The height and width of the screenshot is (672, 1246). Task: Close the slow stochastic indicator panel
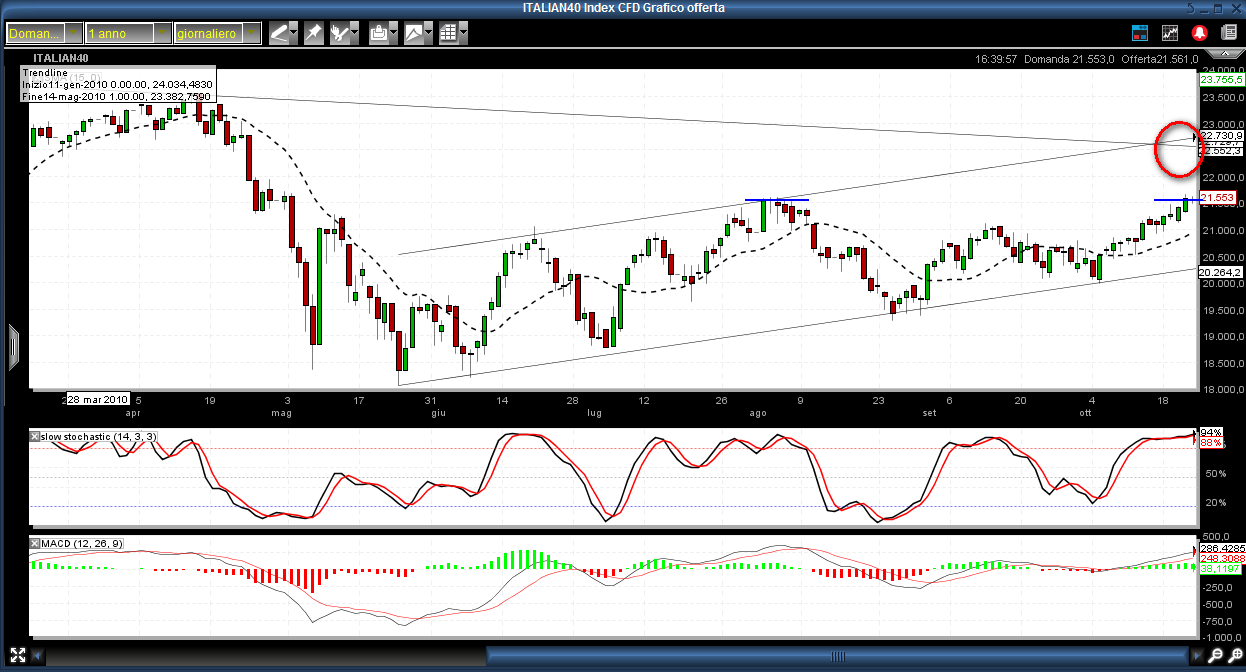tap(35, 438)
